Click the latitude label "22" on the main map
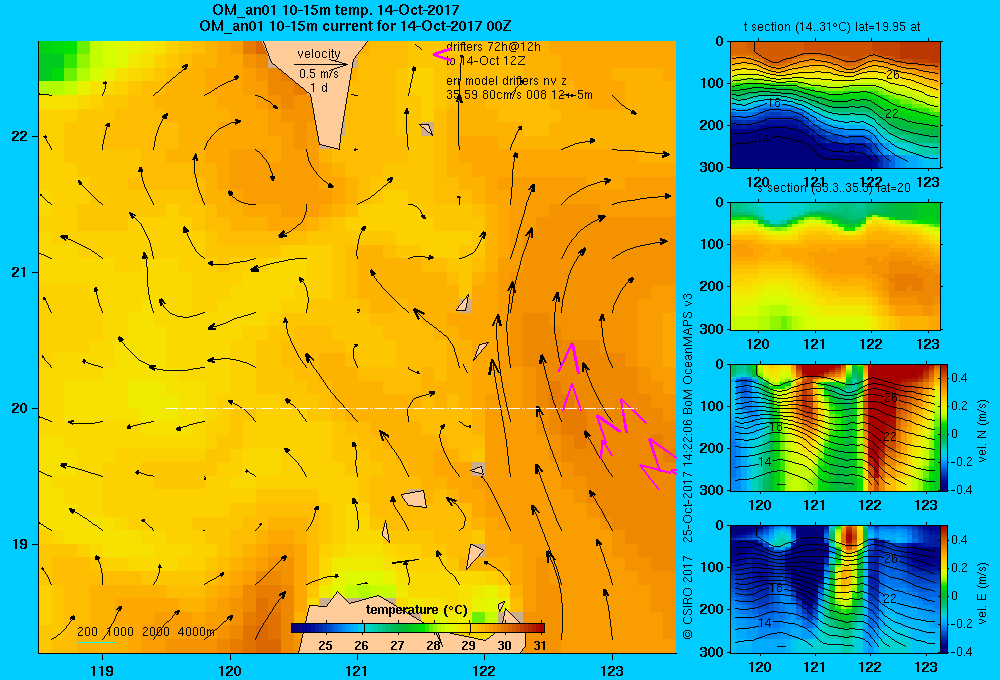The image size is (1000, 680). [19, 137]
